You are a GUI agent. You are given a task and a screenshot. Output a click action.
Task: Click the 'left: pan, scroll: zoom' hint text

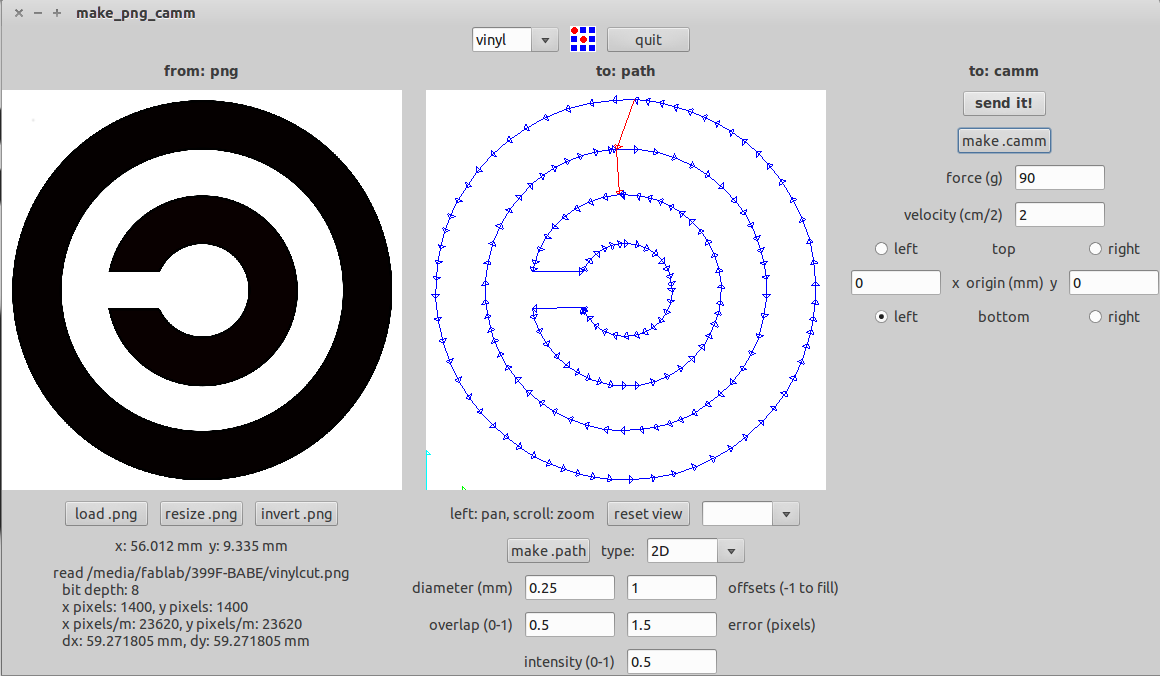(x=522, y=513)
